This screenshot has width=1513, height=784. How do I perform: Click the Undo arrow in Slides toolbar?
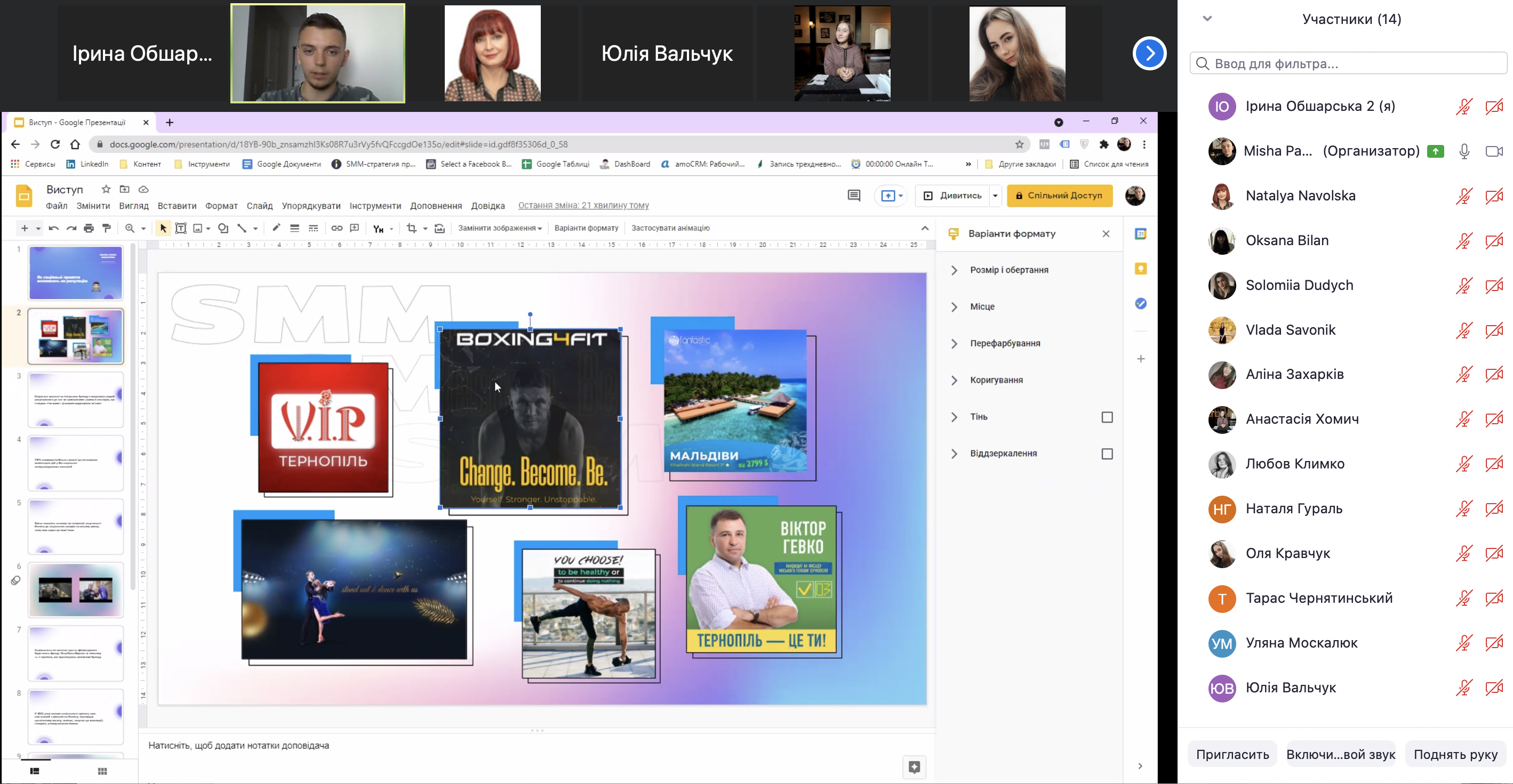(x=53, y=228)
